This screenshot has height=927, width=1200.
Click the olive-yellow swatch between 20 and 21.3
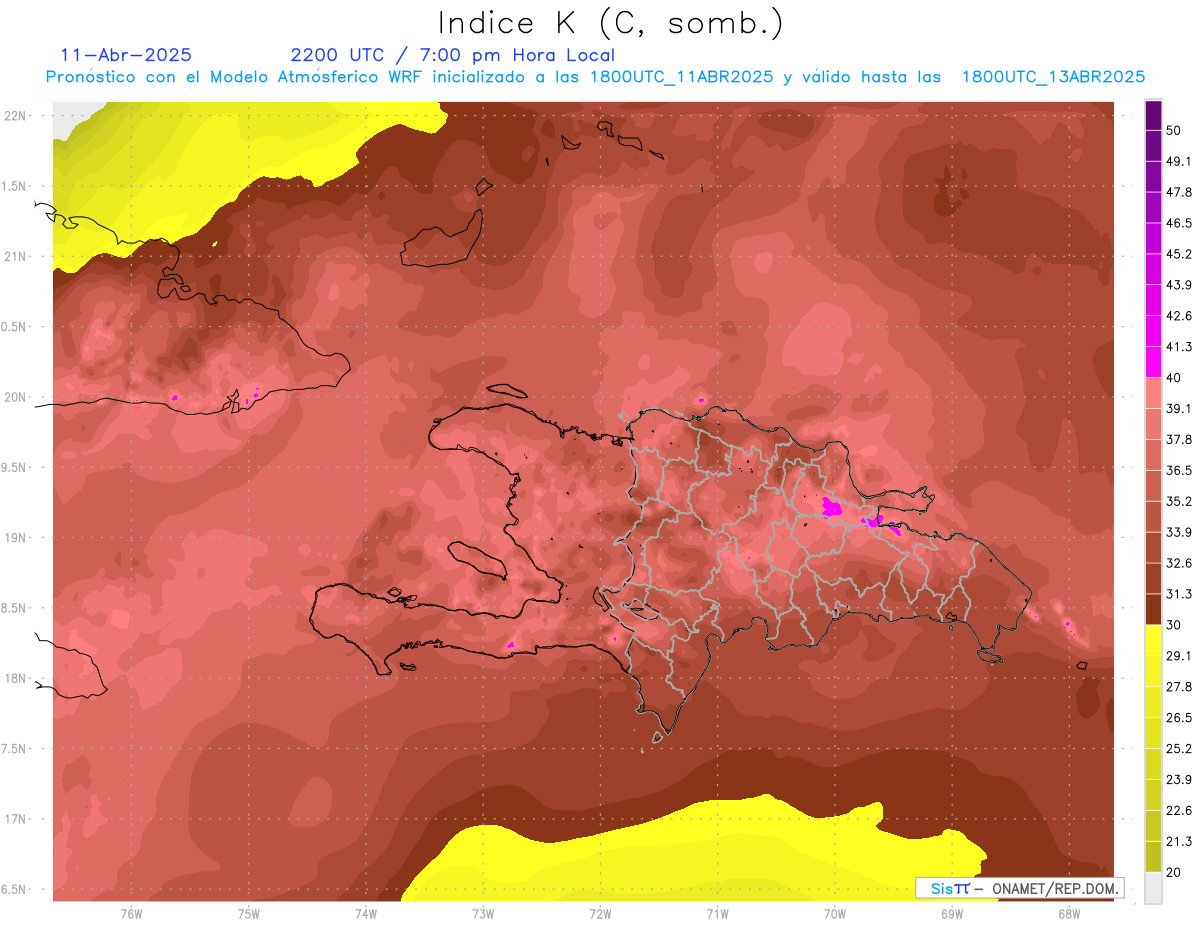(x=1153, y=856)
